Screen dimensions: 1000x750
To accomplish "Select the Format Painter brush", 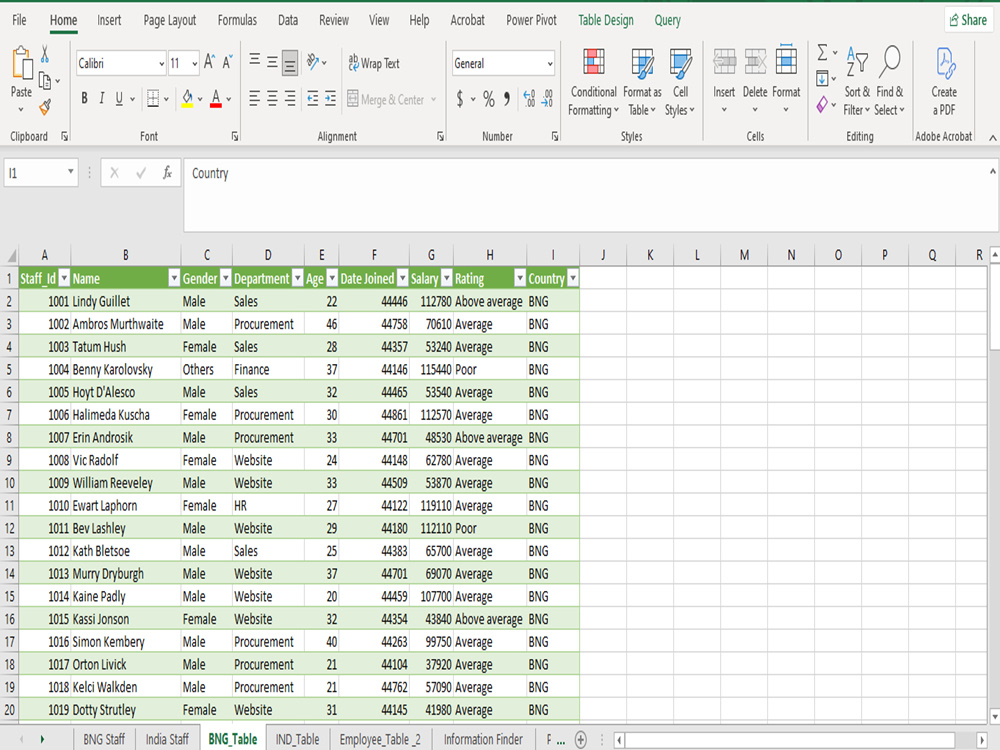I will click(x=45, y=107).
